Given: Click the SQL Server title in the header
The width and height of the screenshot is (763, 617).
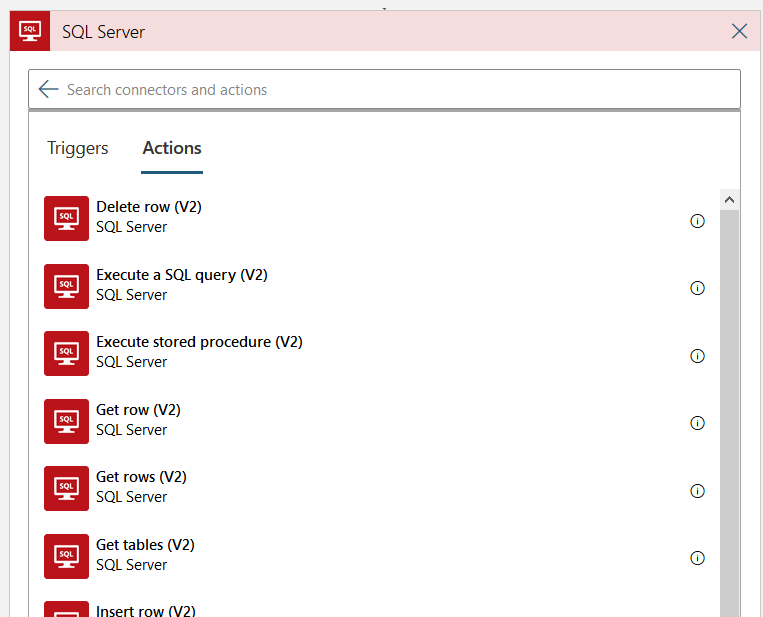Looking at the screenshot, I should [103, 32].
